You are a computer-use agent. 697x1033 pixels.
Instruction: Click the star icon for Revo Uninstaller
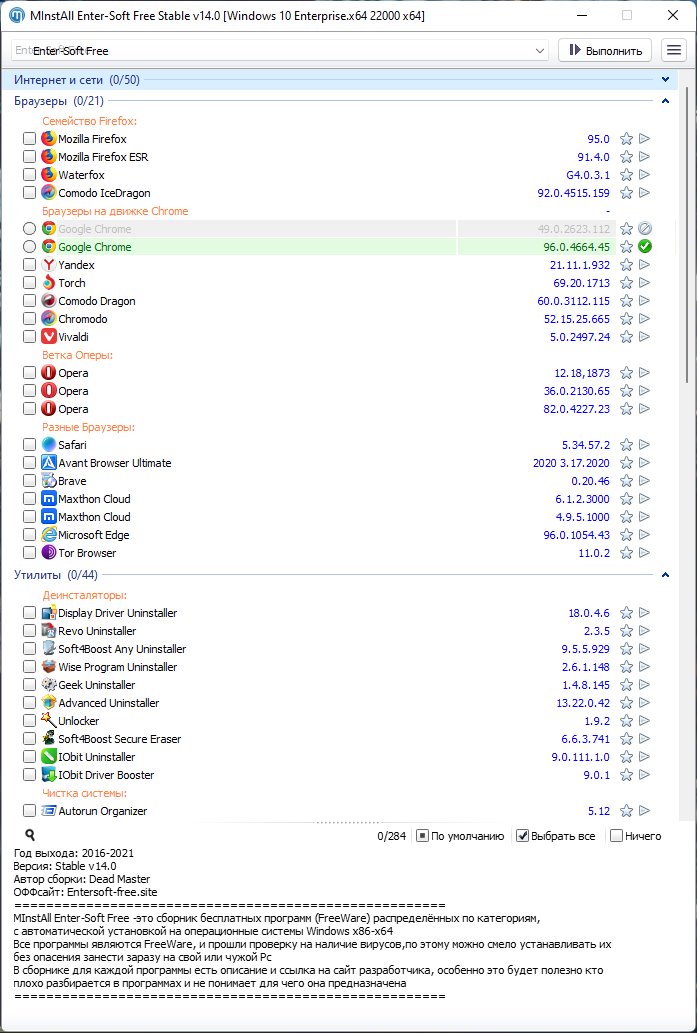pos(627,631)
